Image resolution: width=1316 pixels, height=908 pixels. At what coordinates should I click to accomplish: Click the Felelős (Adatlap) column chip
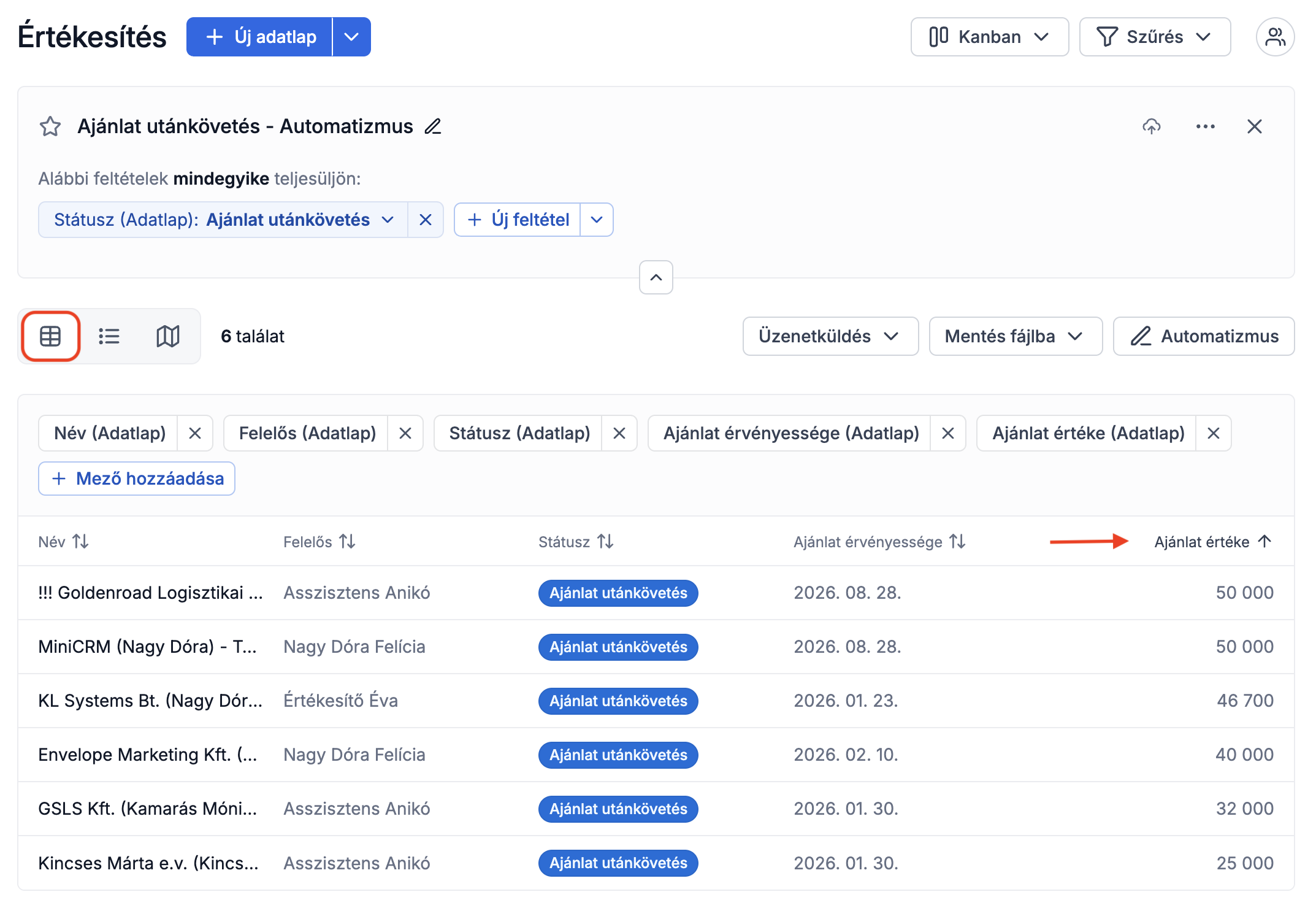[307, 433]
